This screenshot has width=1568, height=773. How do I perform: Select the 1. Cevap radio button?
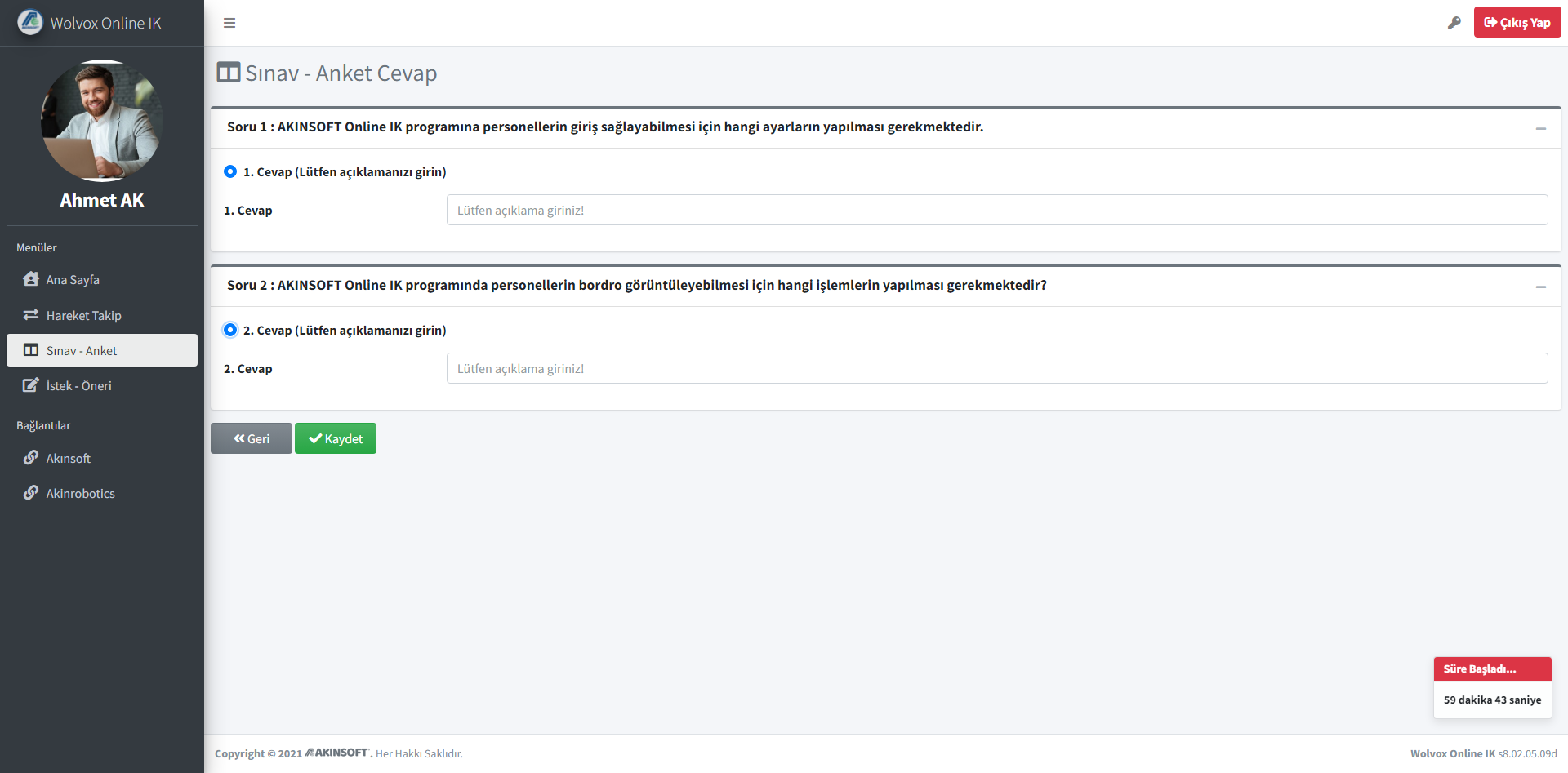click(x=230, y=171)
